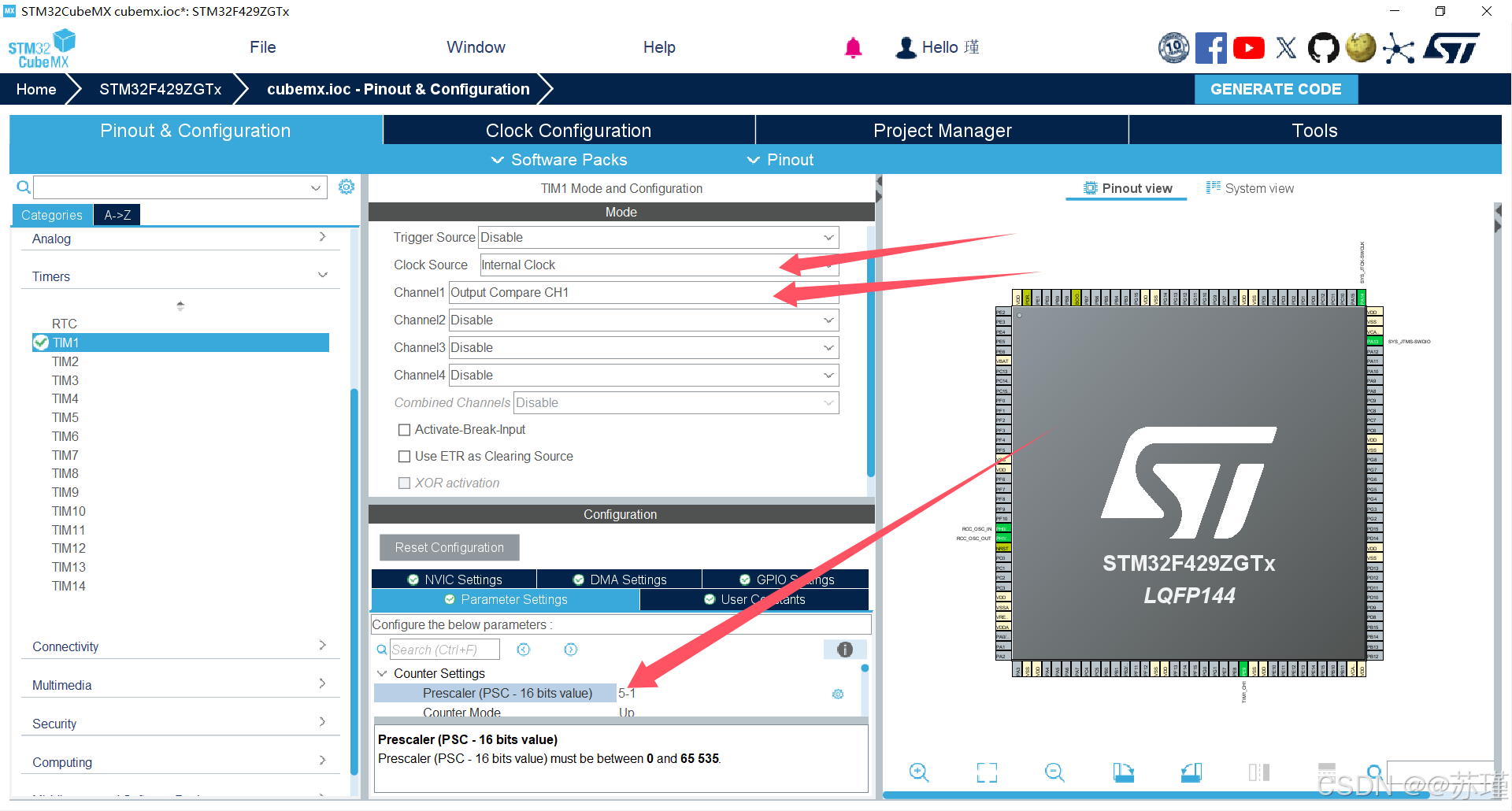1512x811 pixels.
Task: Click the Reset Configuration button
Action: pyautogui.click(x=450, y=547)
